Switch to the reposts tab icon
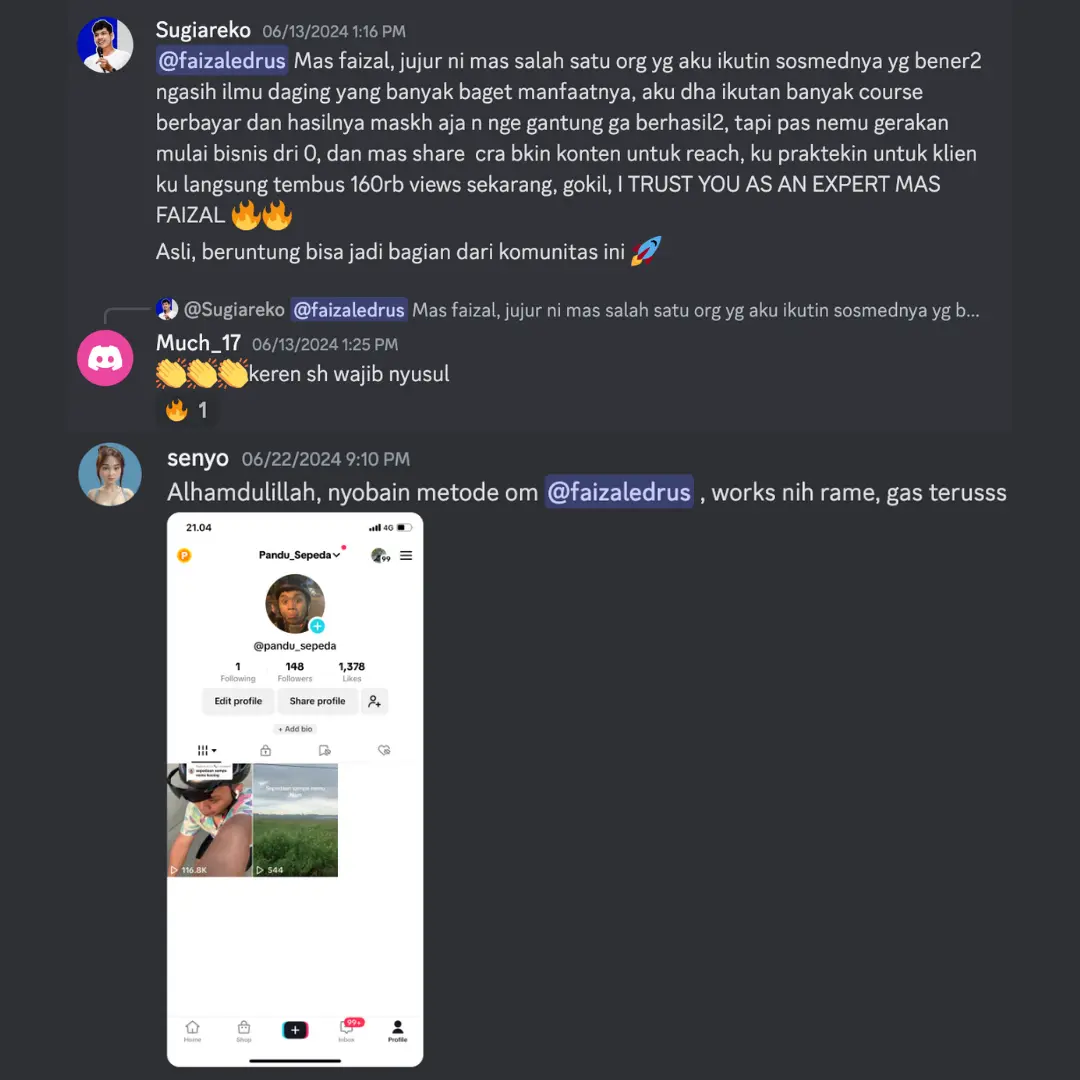 324,750
